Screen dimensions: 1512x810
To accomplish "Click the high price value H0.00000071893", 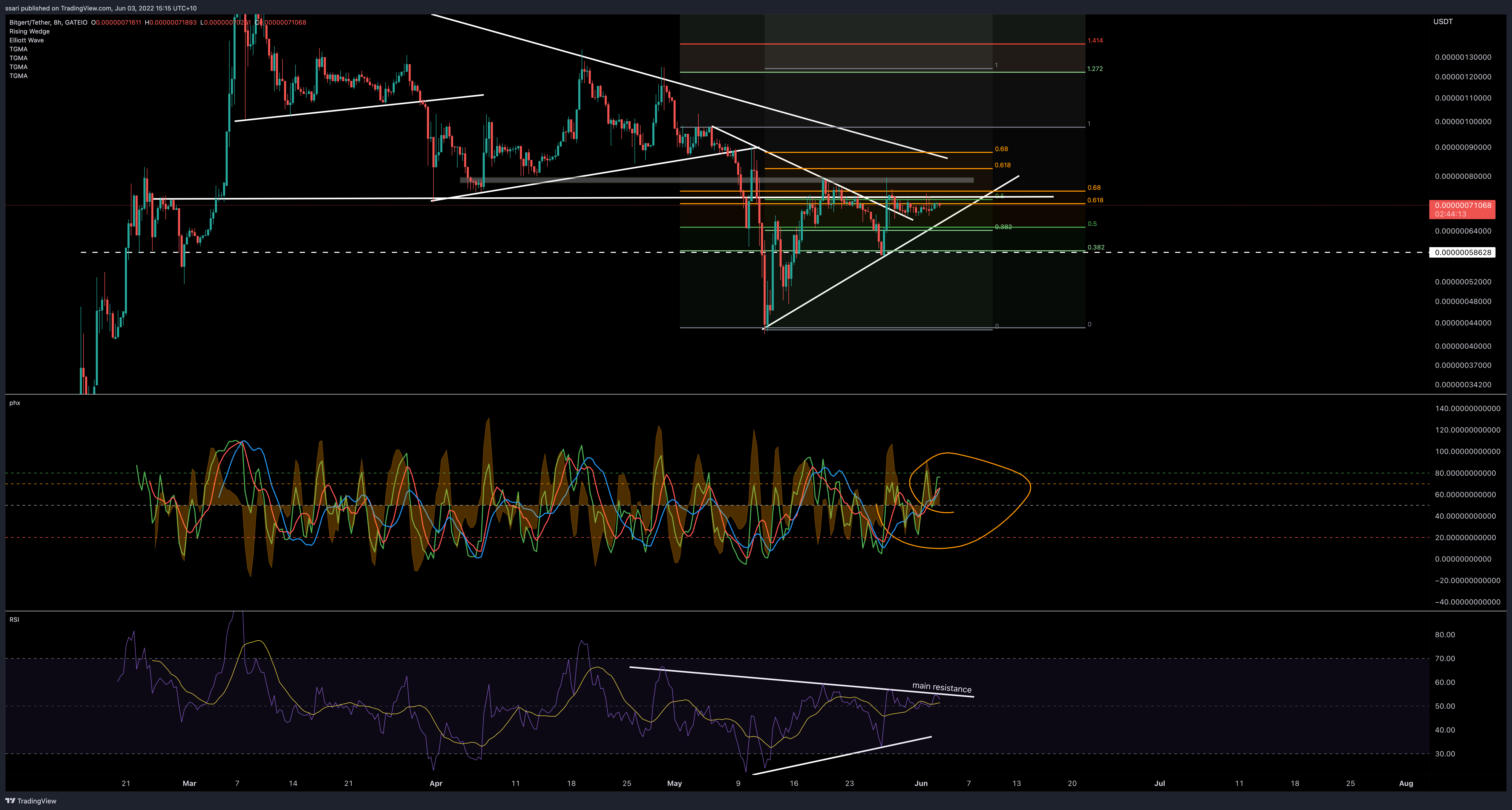I will pos(171,22).
